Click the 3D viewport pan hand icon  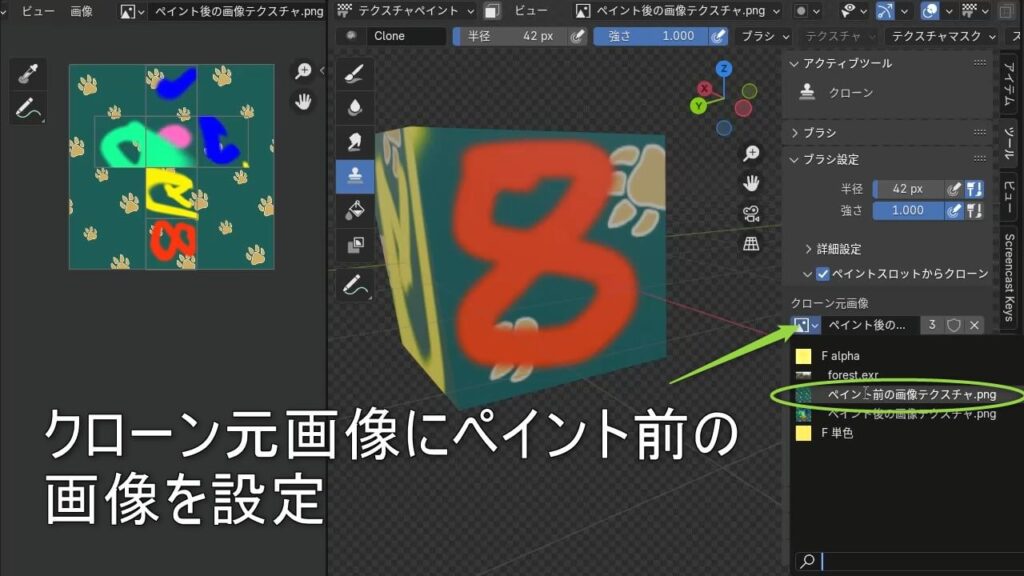point(751,183)
